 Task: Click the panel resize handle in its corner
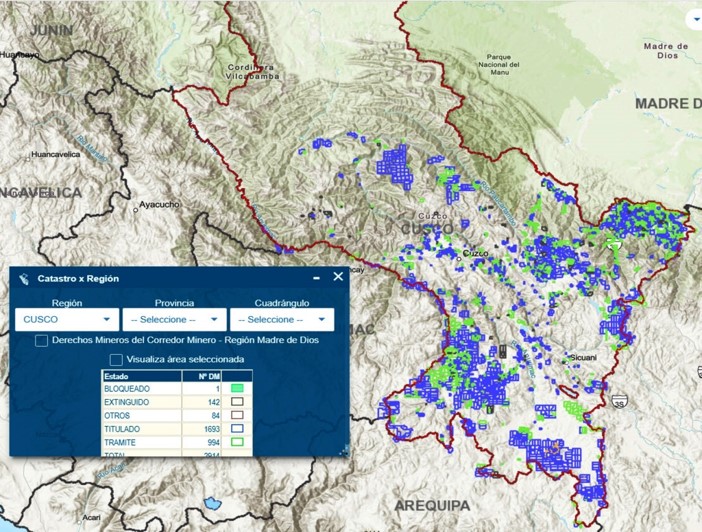point(343,451)
